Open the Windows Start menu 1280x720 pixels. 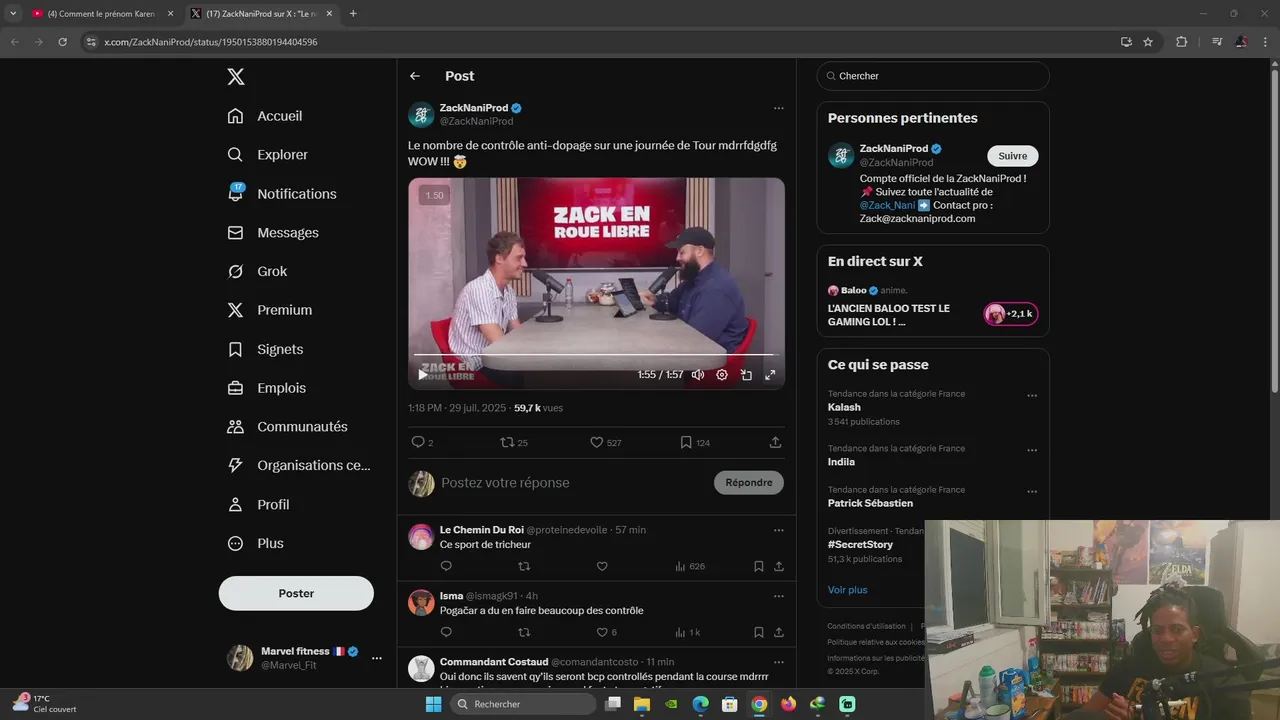(433, 704)
